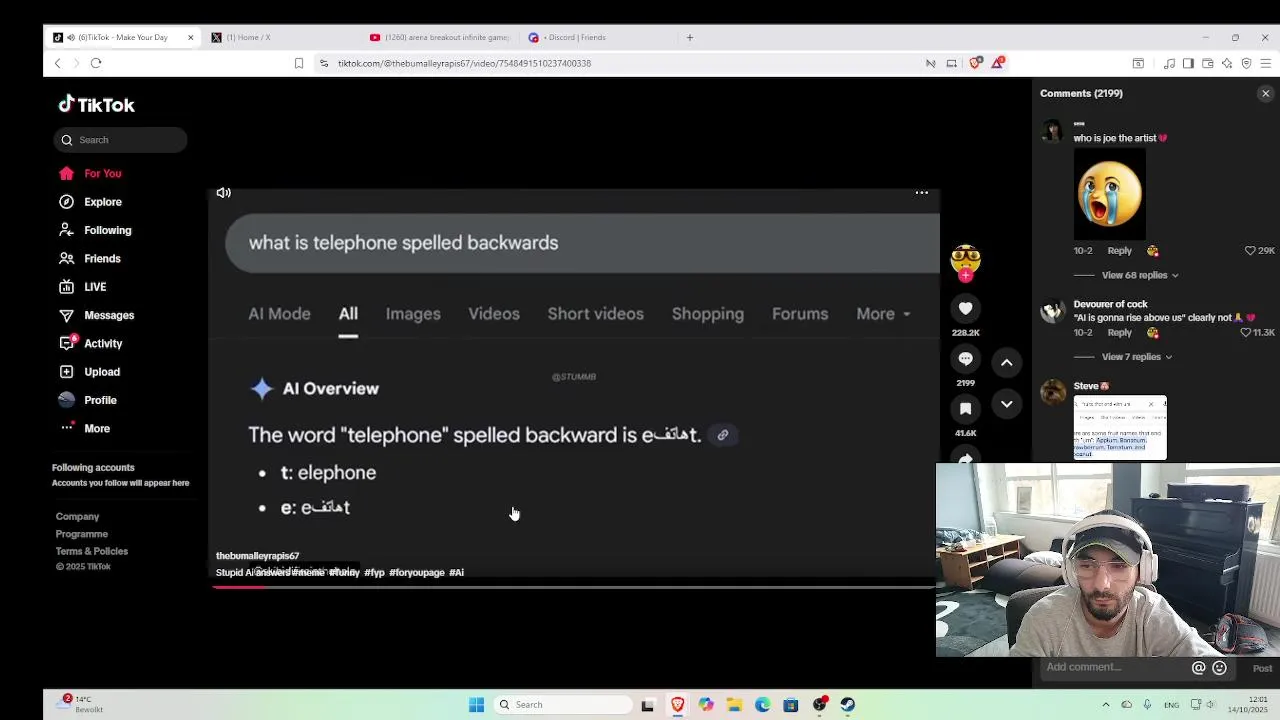Like the video with the heart icon

pyautogui.click(x=965, y=308)
